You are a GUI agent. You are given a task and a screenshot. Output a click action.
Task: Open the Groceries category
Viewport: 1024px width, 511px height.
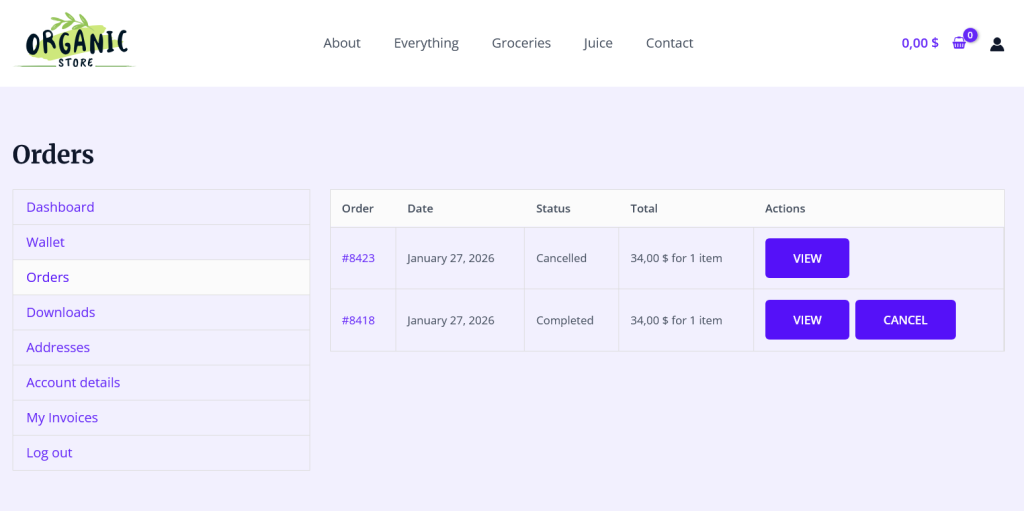(x=521, y=43)
